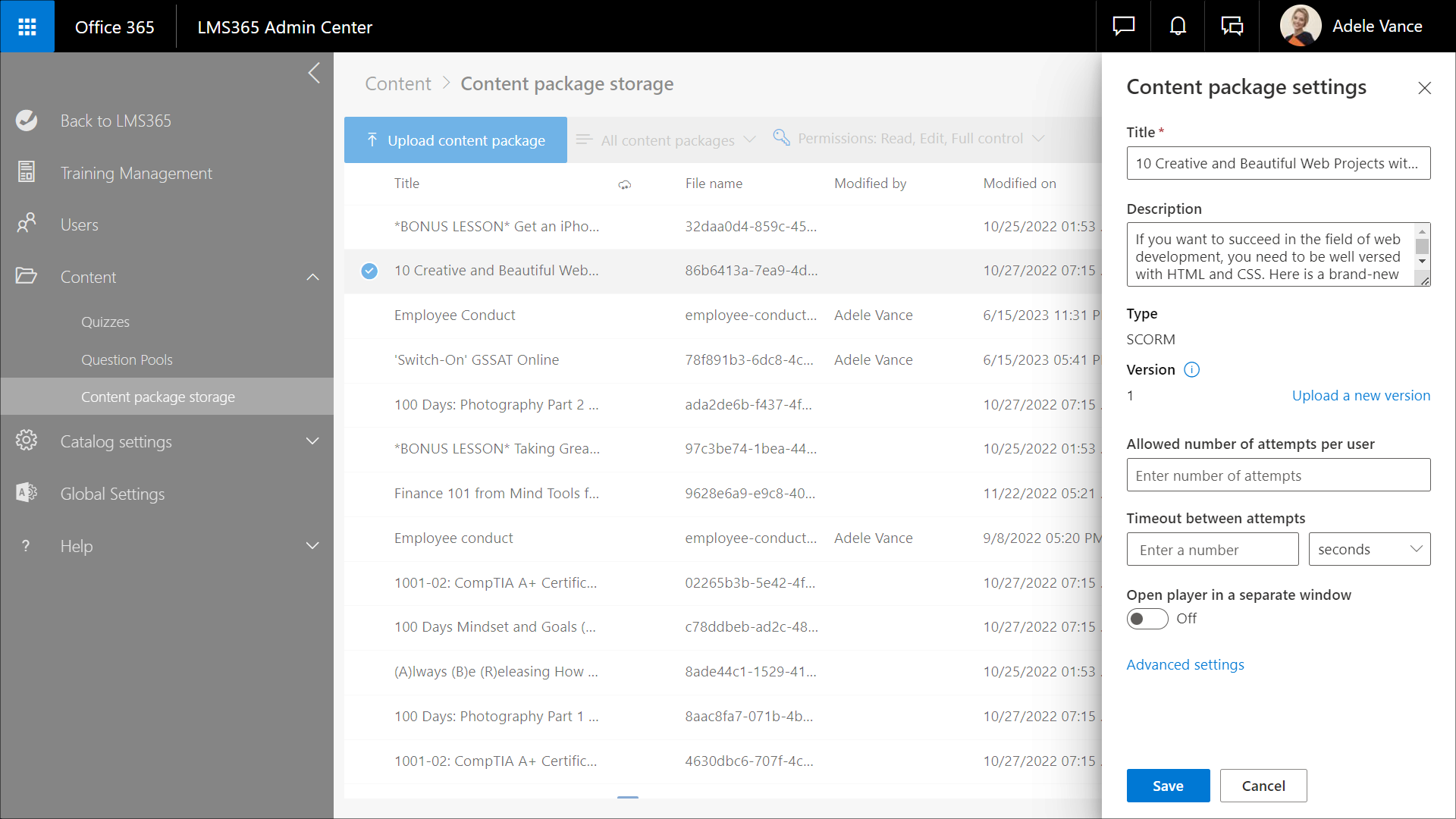
Task: Expand the Catalog settings menu section
Action: click(x=312, y=441)
